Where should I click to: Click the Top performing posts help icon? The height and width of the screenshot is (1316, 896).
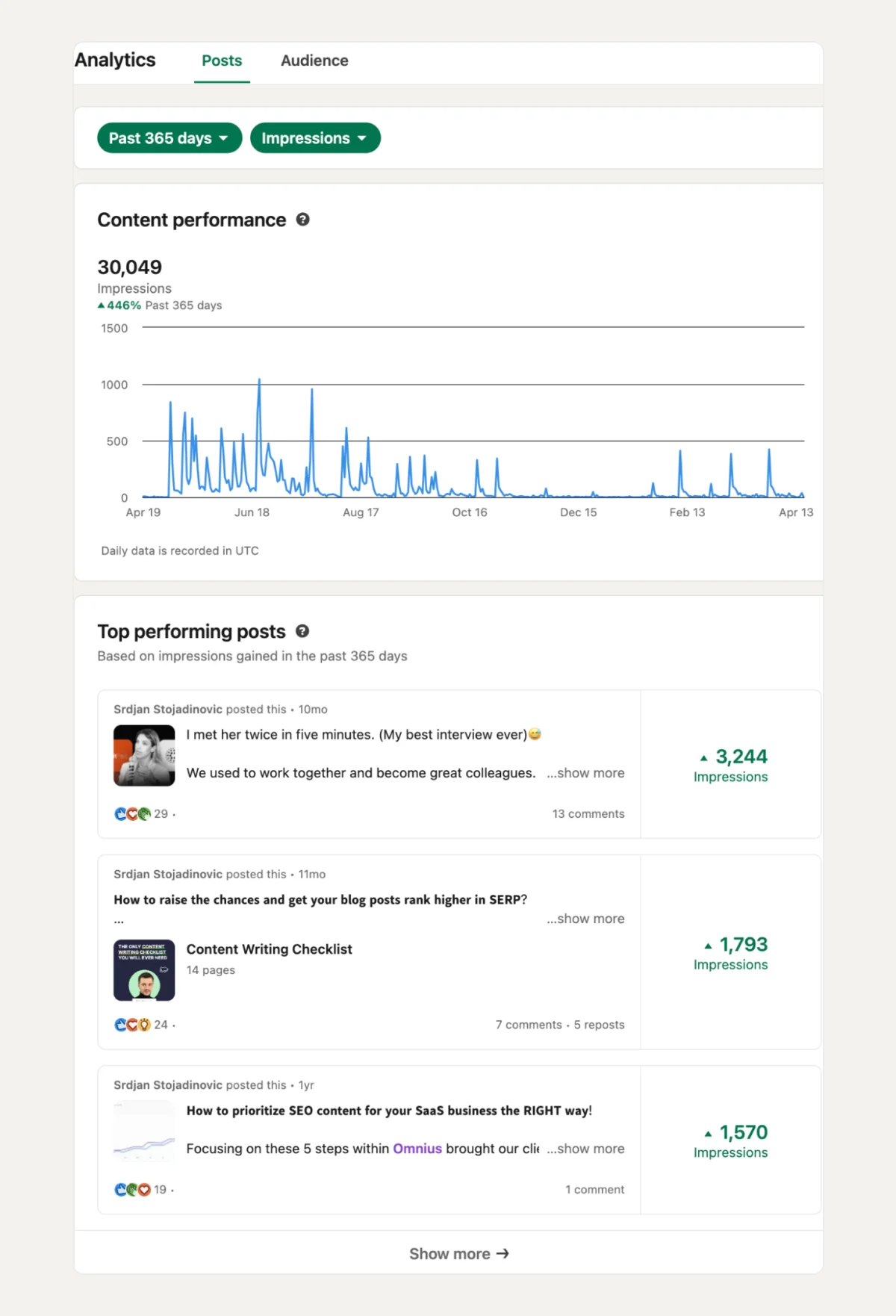[x=302, y=631]
